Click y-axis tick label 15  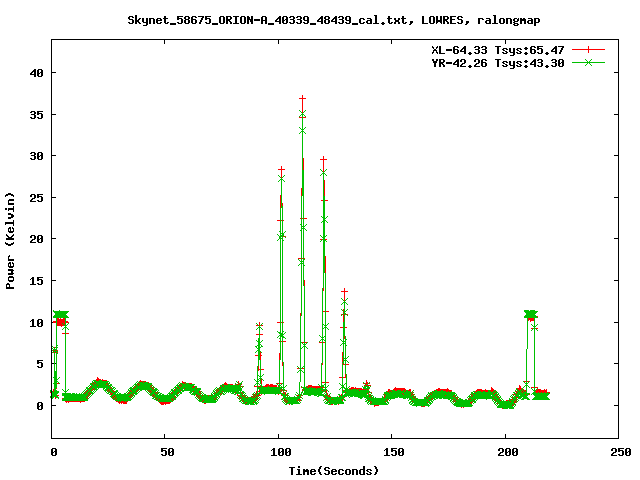click(x=36, y=281)
